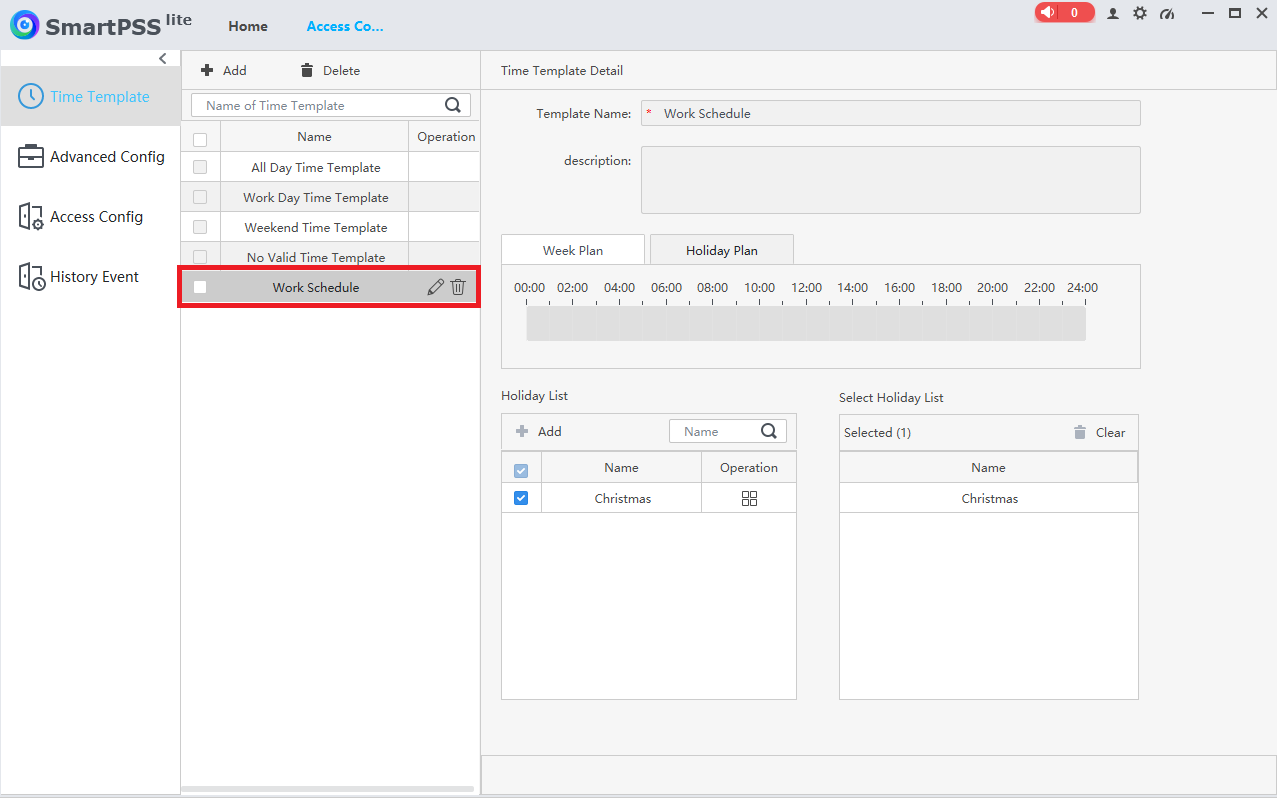
Task: Clear the selected holiday list
Action: tap(1099, 432)
